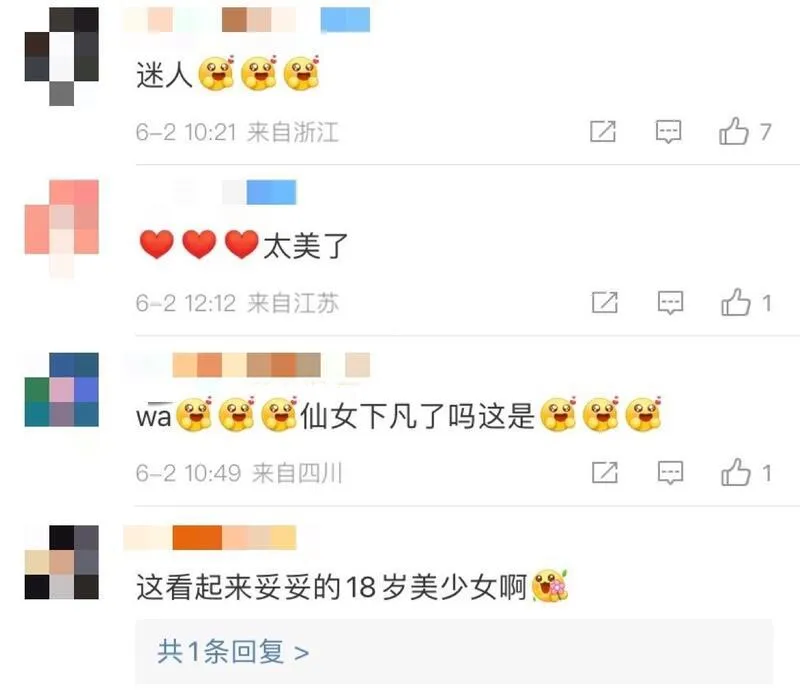Open username above the 太美了 comment
The height and width of the screenshot is (698, 800).
coord(235,192)
